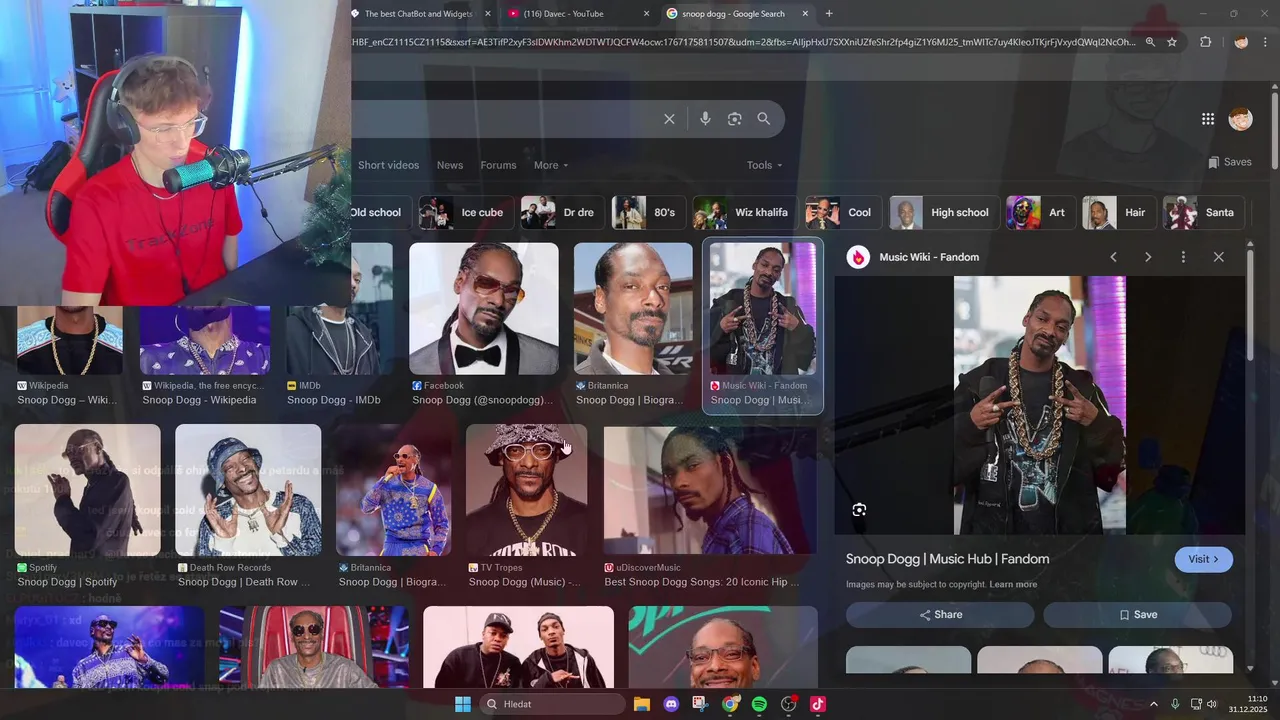The image size is (1280, 720).
Task: Open Google Lens search by image
Action: tap(735, 119)
